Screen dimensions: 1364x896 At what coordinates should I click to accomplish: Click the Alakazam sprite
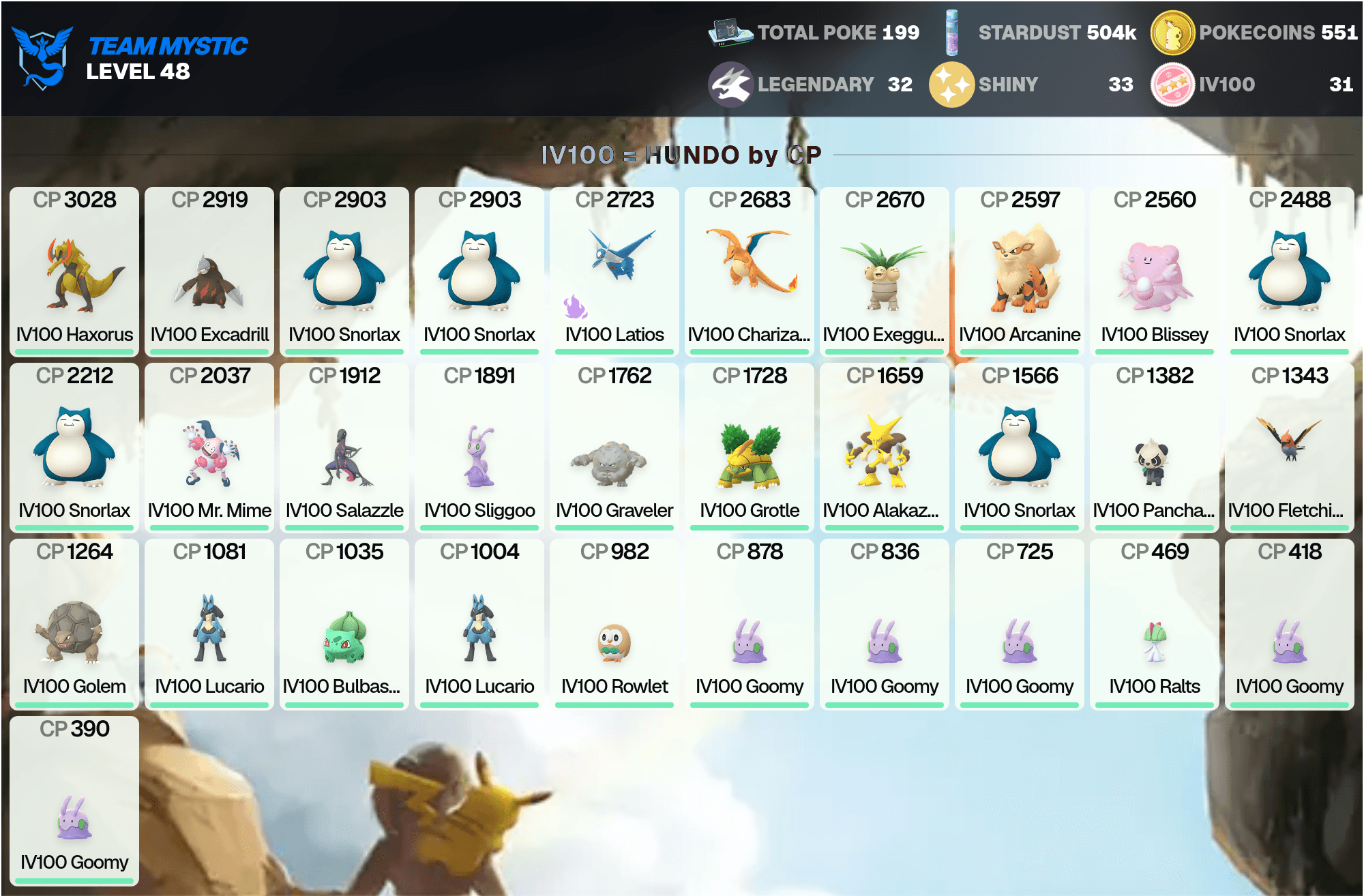tap(878, 451)
